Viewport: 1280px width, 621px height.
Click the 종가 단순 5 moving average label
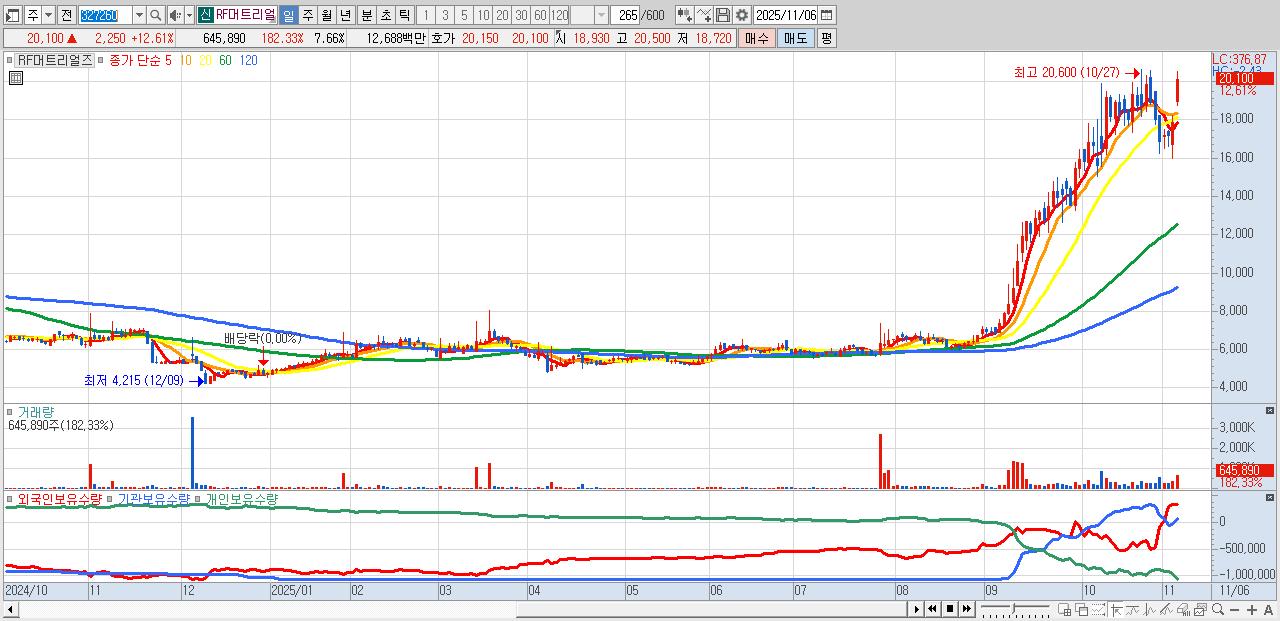click(140, 61)
